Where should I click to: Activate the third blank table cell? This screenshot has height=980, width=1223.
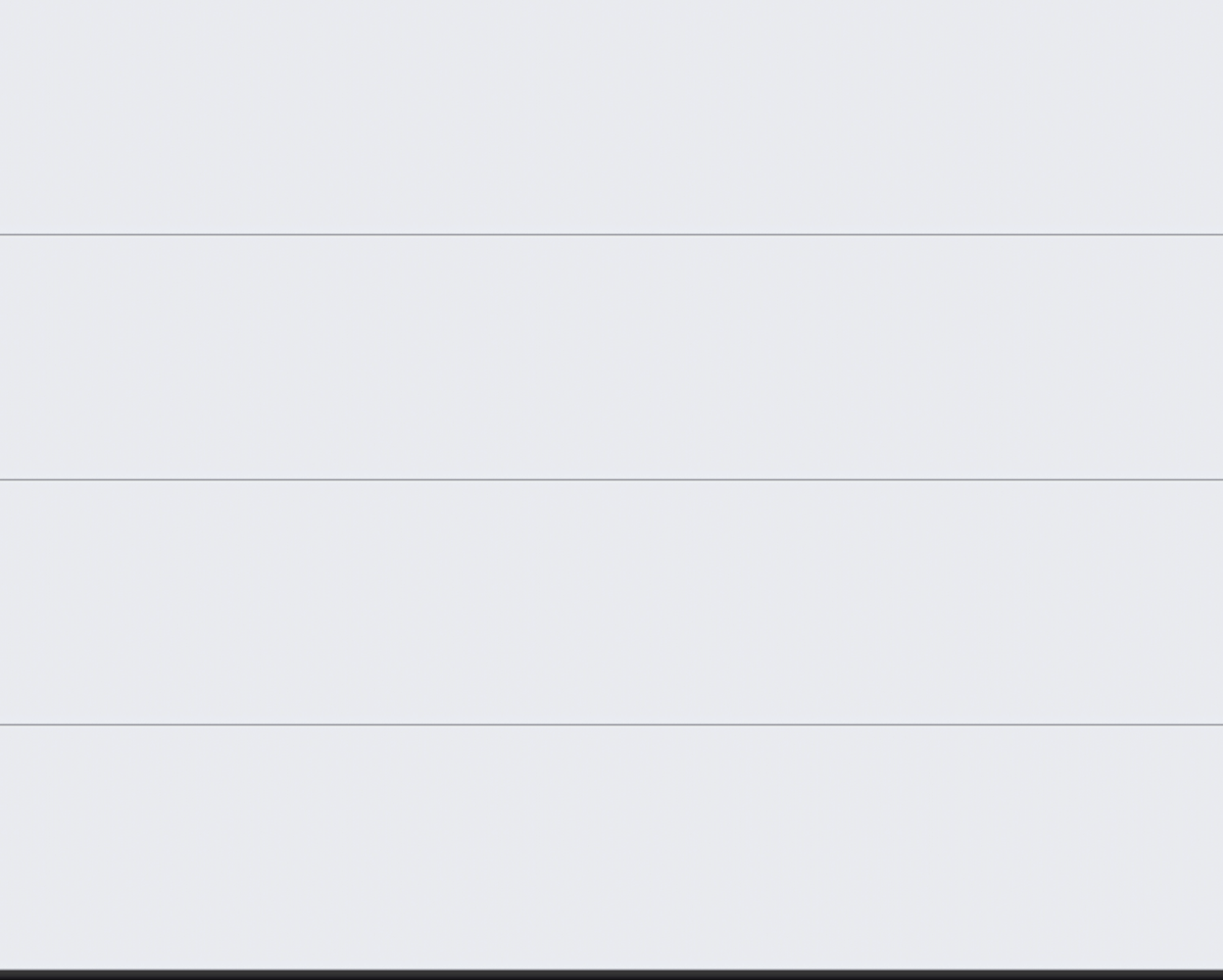611,602
